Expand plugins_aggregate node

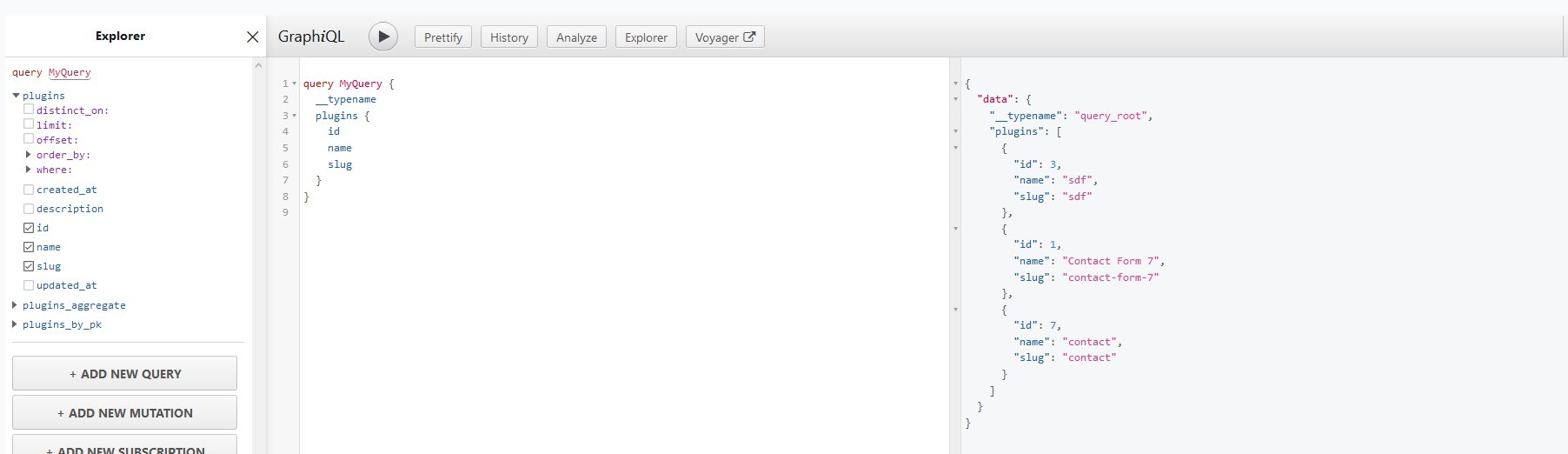click(15, 305)
